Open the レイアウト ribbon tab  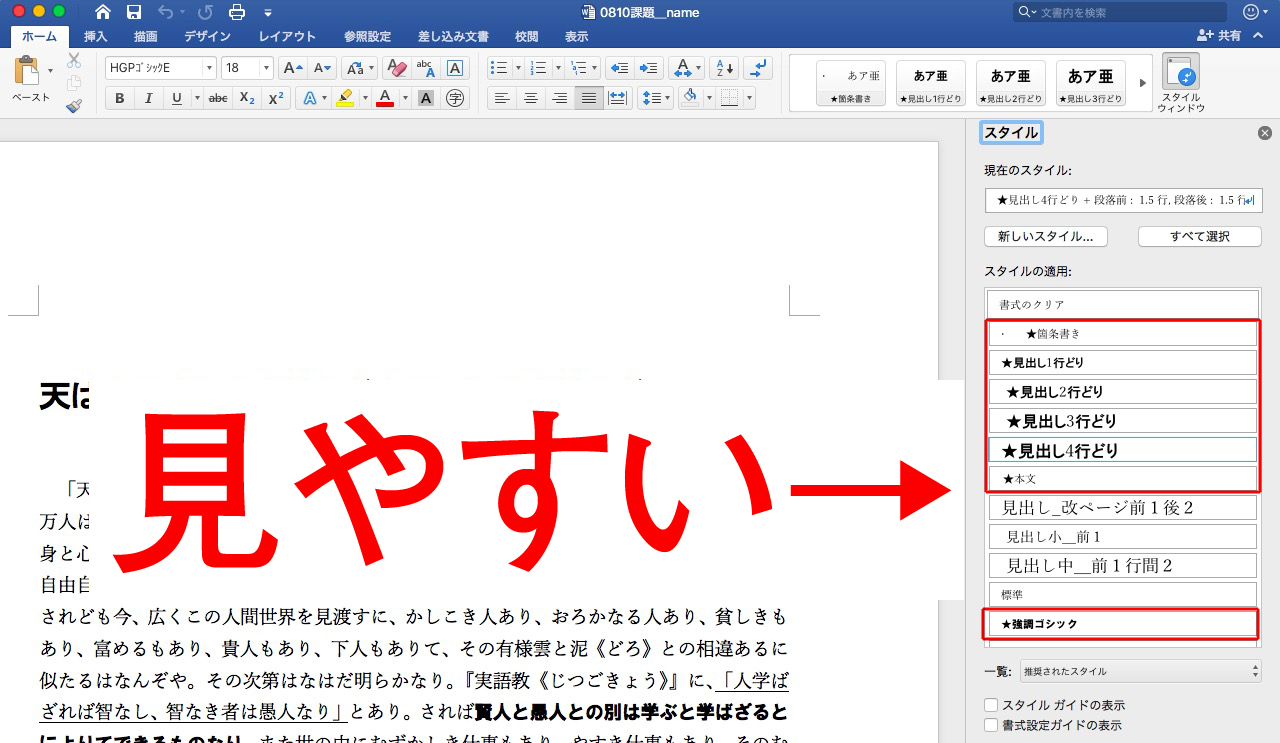[287, 36]
